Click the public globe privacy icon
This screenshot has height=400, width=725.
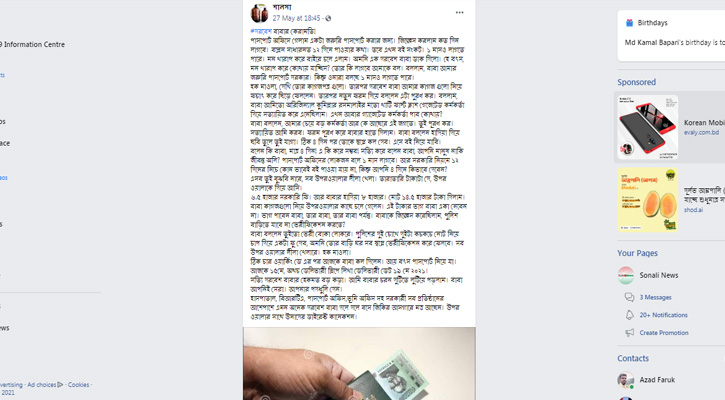click(x=328, y=18)
